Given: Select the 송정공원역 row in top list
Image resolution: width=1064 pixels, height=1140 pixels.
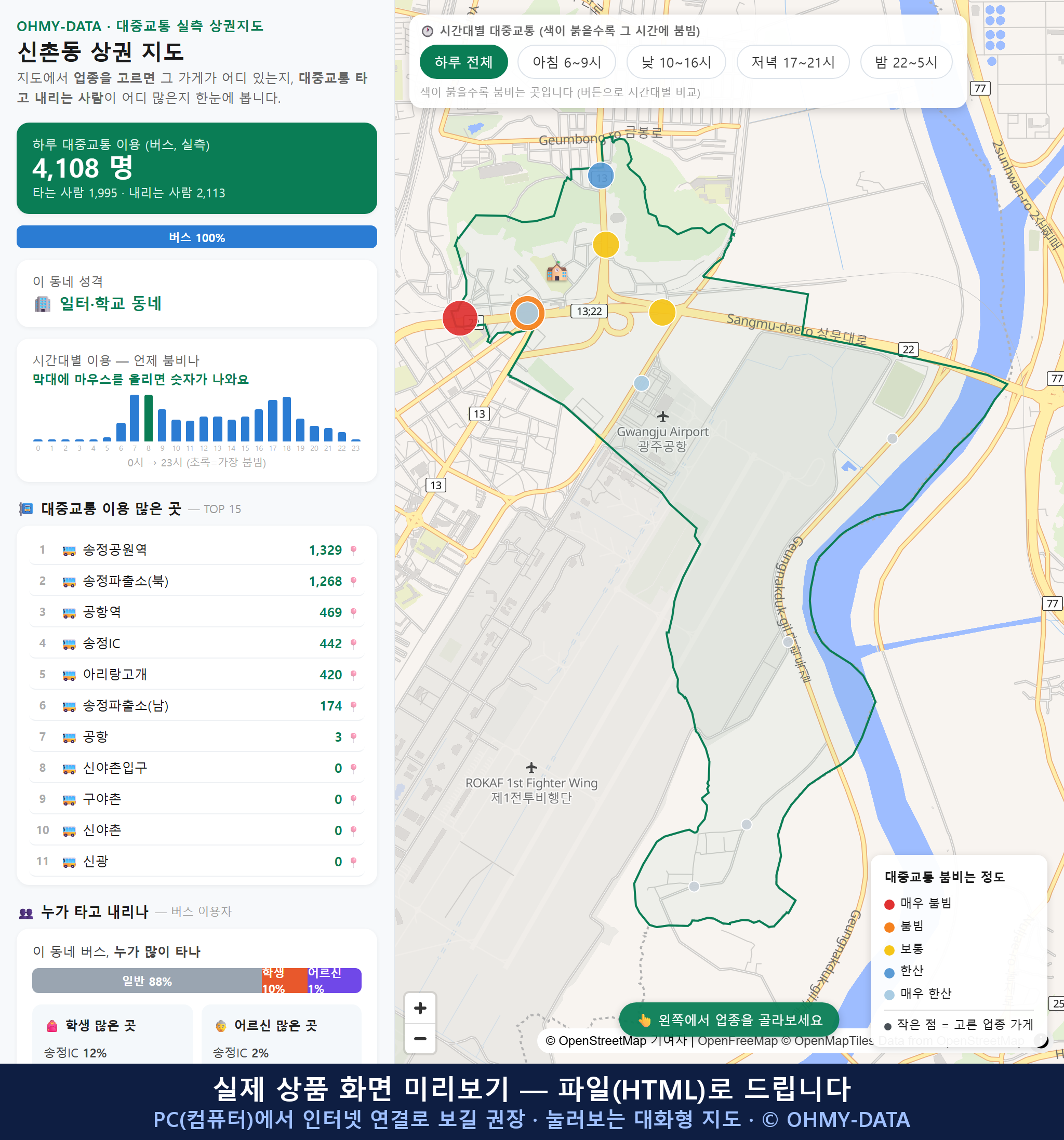Looking at the screenshot, I should (197, 550).
